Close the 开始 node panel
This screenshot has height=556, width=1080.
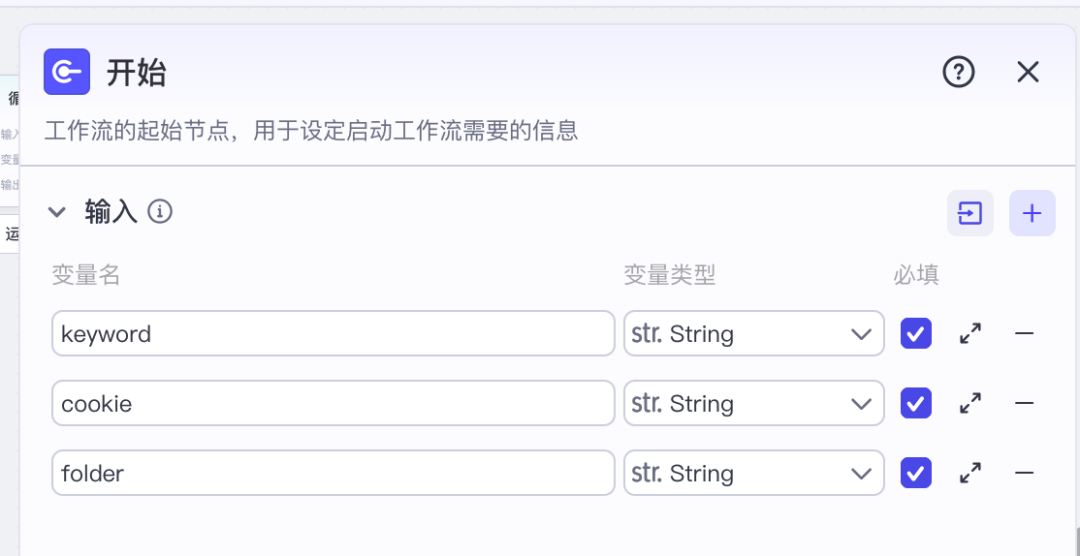[x=1028, y=72]
